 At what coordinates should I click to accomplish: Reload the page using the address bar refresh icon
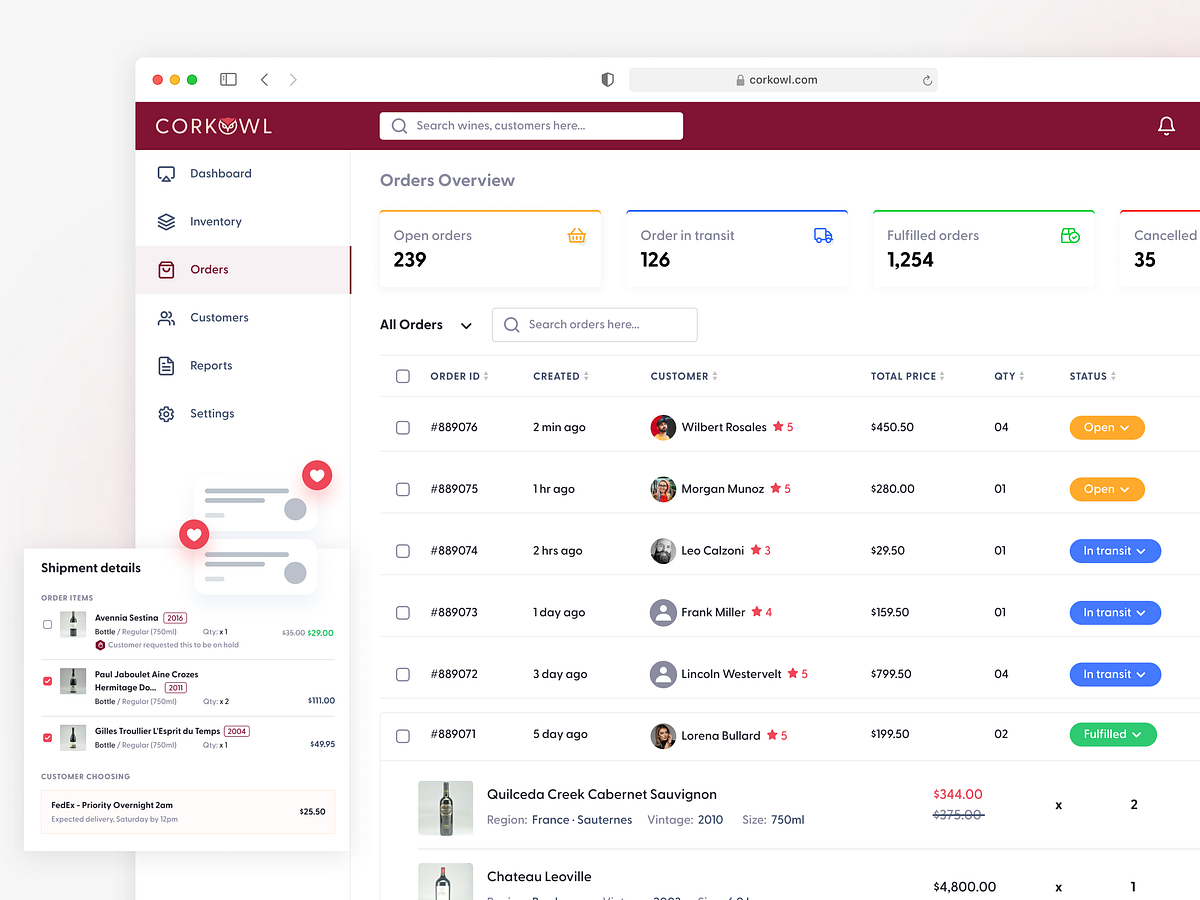(x=927, y=80)
